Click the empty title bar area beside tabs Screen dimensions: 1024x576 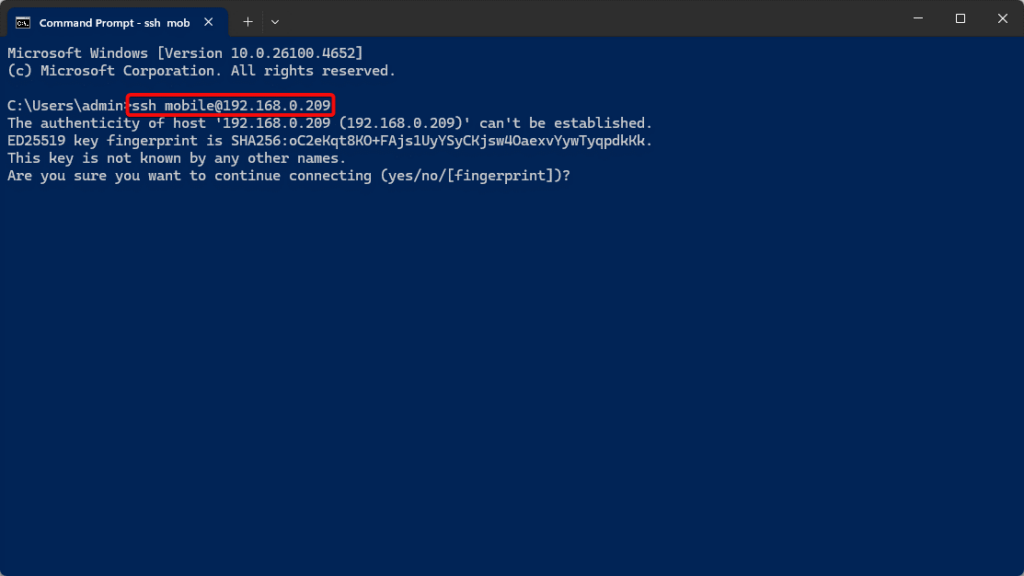point(588,18)
